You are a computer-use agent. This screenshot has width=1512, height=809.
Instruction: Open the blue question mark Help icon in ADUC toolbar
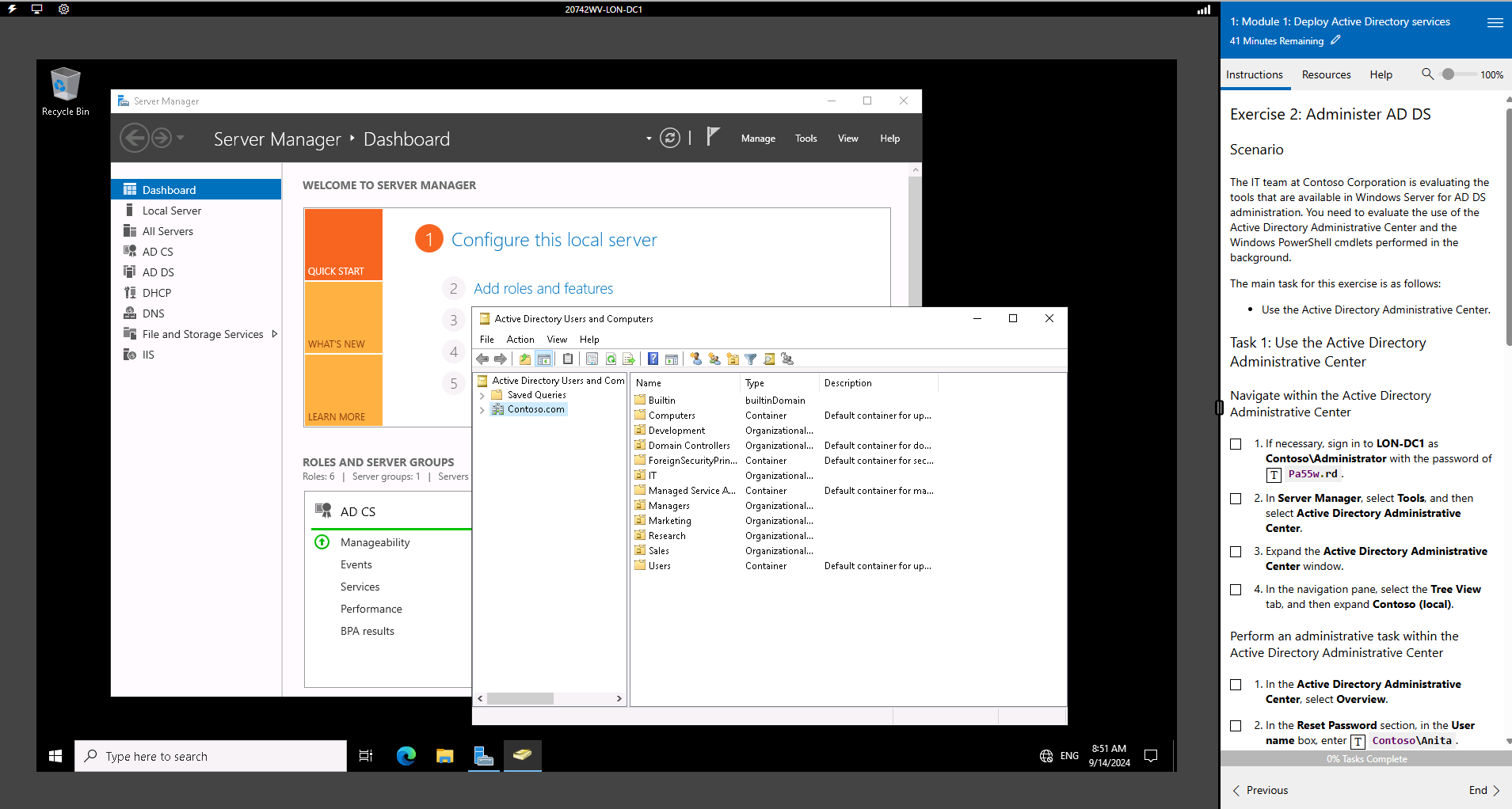pyautogui.click(x=653, y=359)
